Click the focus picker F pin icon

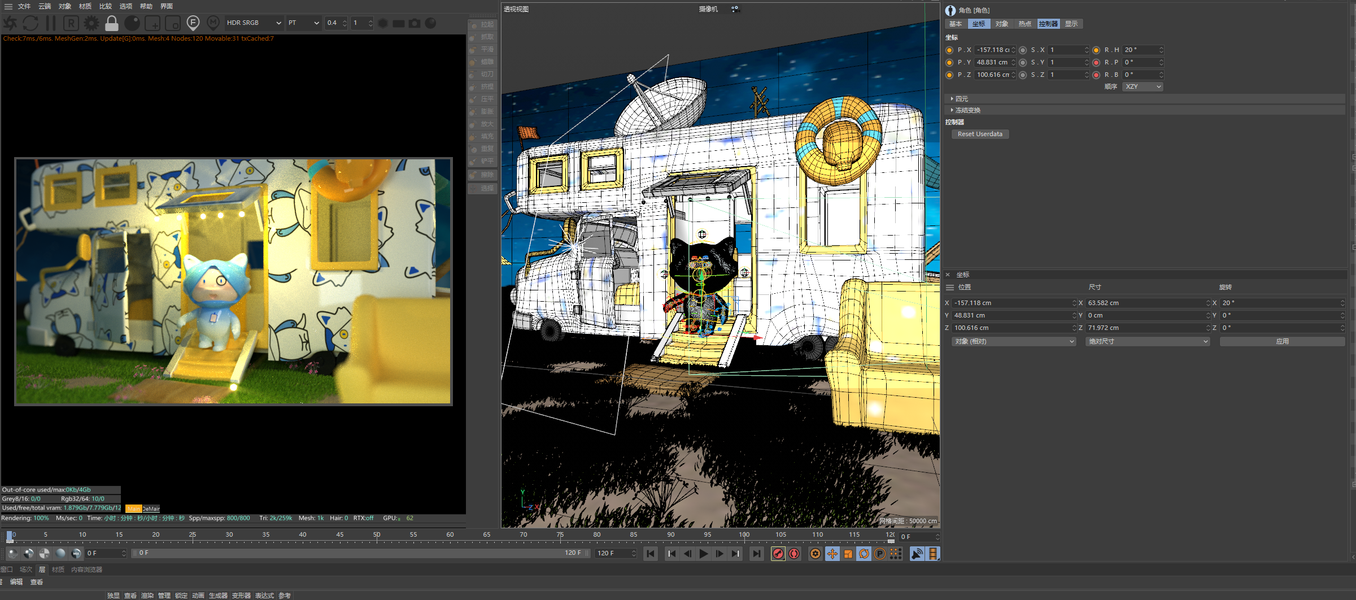193,22
